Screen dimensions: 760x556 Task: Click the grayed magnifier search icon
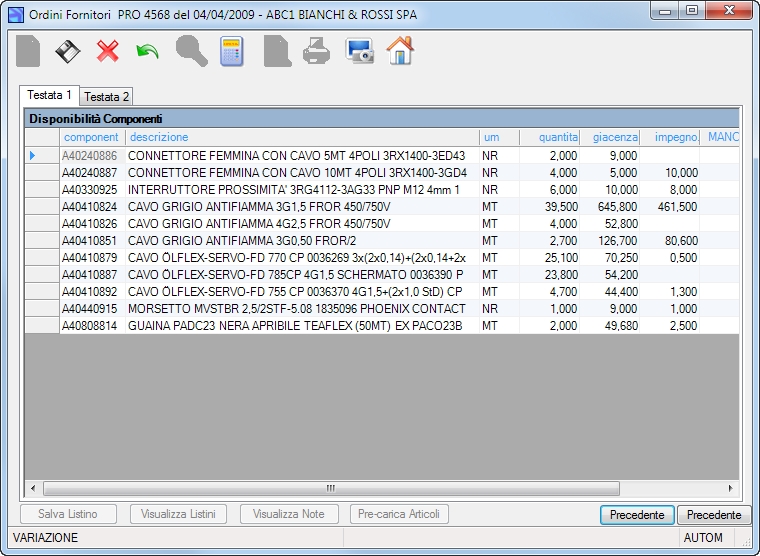click(x=191, y=50)
